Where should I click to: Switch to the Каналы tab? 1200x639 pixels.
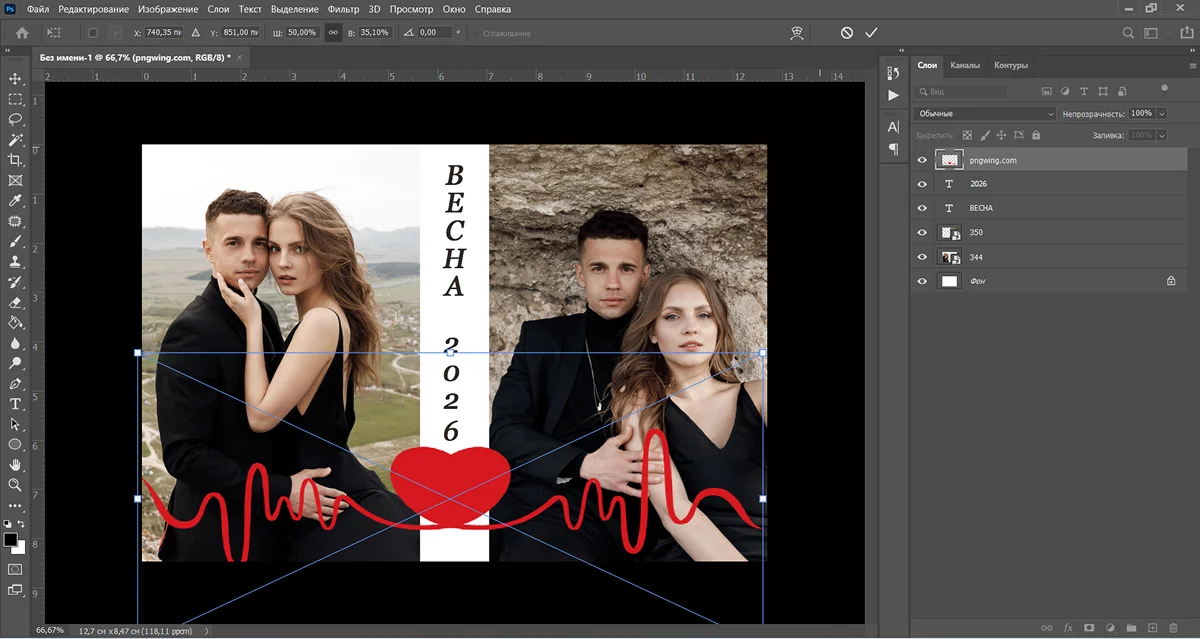(965, 66)
